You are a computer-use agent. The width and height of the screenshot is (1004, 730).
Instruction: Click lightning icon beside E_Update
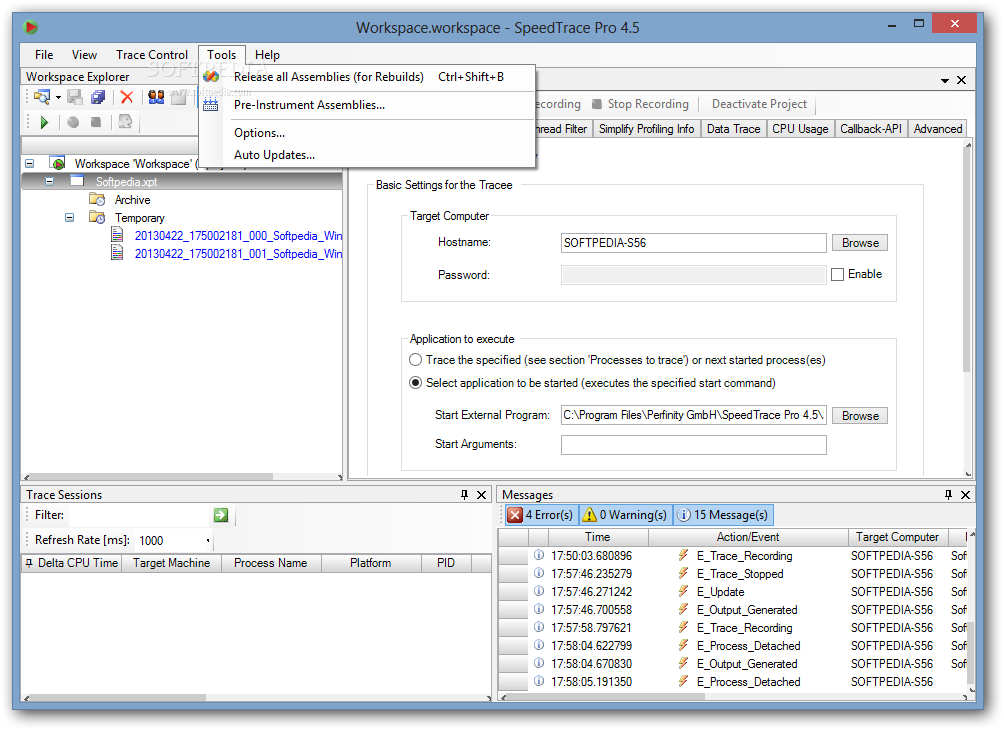coord(684,591)
